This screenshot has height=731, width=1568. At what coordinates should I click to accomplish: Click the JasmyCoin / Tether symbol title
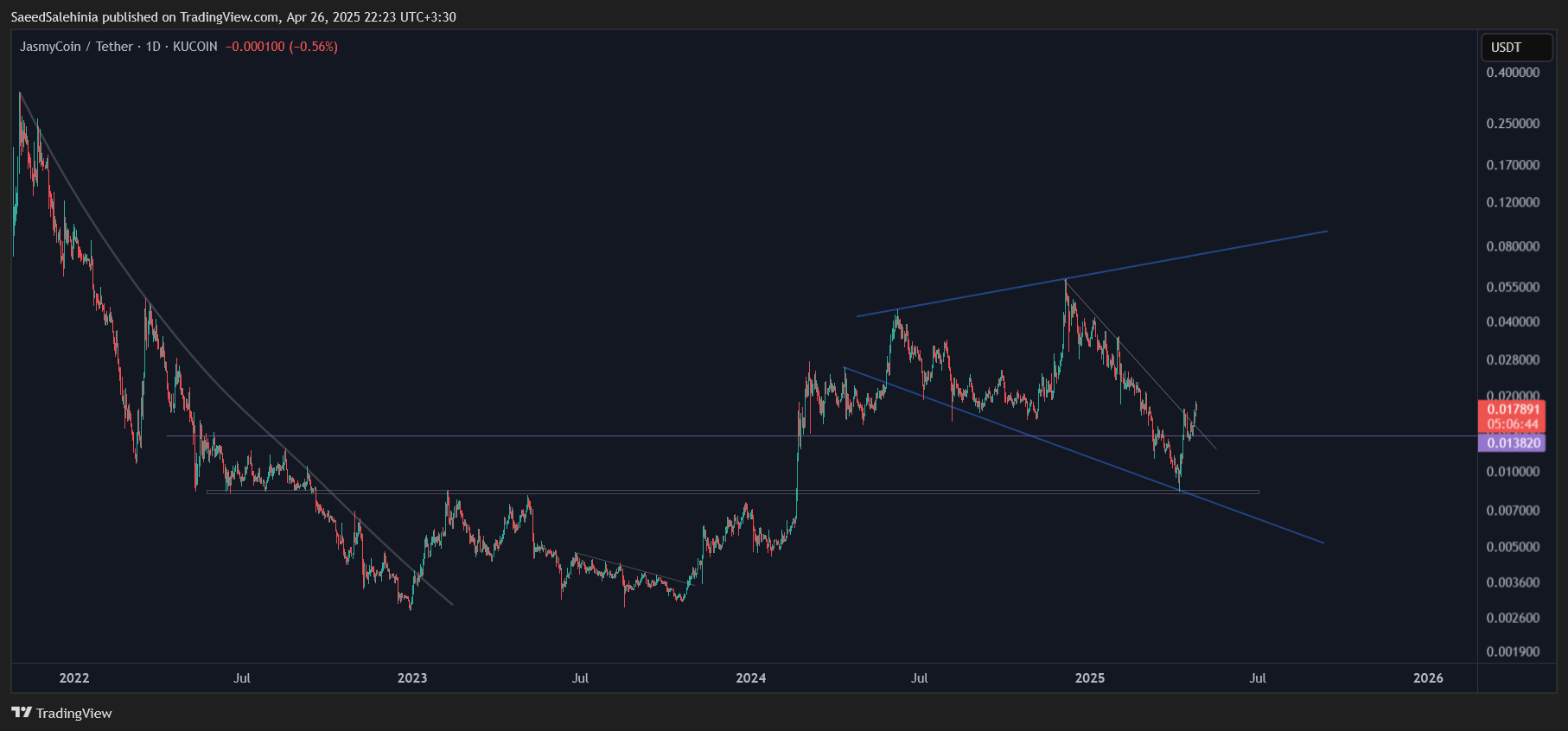[76, 47]
